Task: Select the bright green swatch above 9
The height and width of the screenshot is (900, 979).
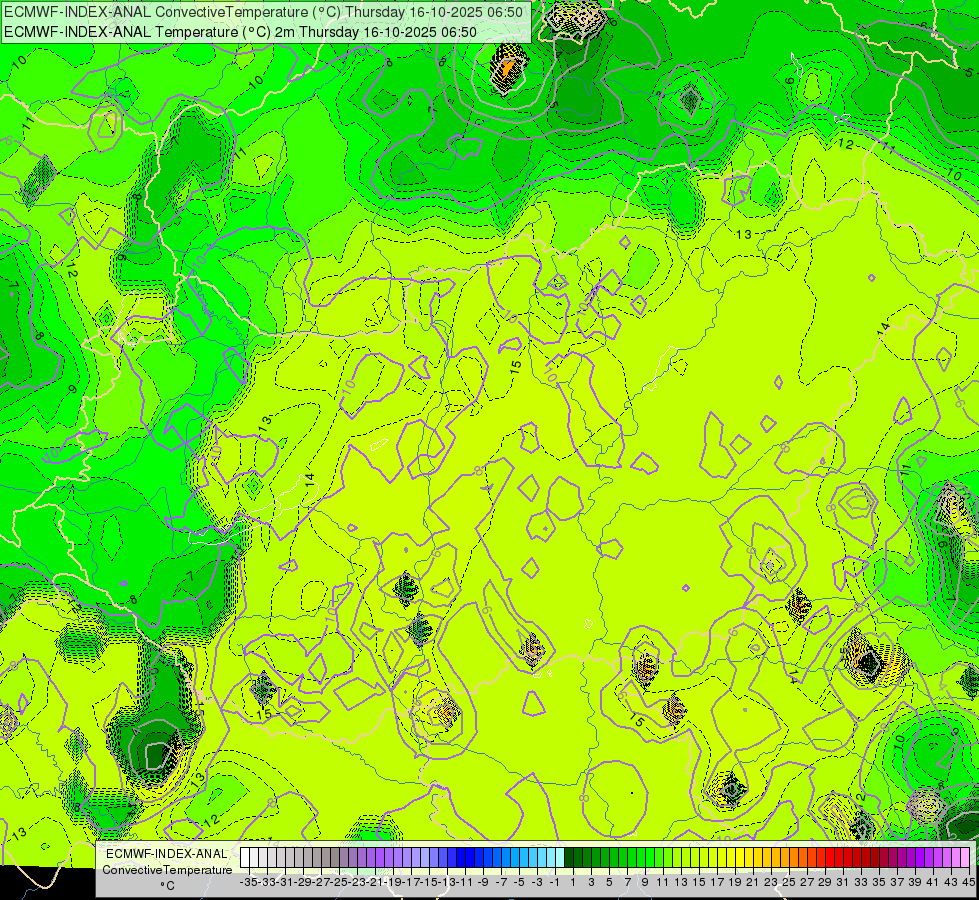Action: (641, 858)
